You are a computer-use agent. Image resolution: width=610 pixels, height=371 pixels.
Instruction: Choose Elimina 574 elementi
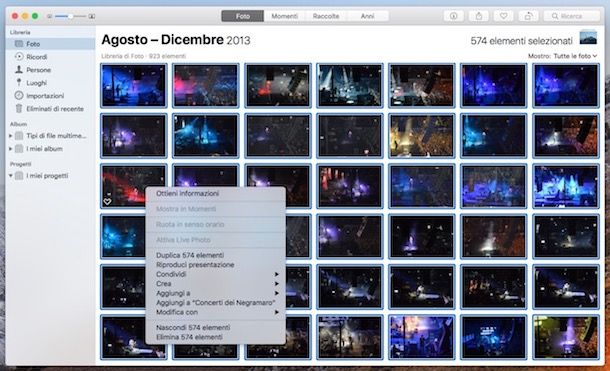tap(215, 337)
